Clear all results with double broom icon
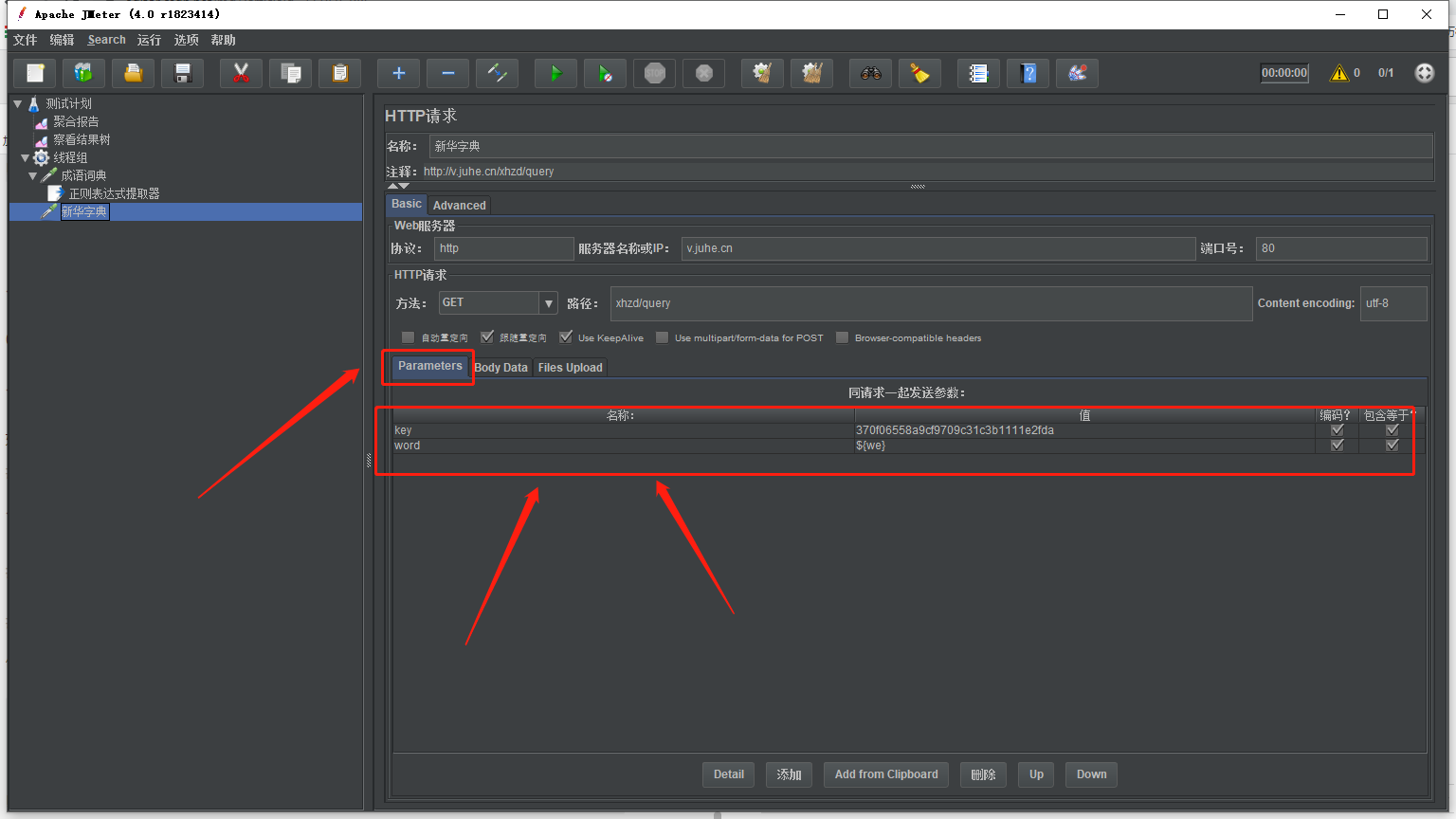Screen dimensions: 1456x819 click(811, 73)
